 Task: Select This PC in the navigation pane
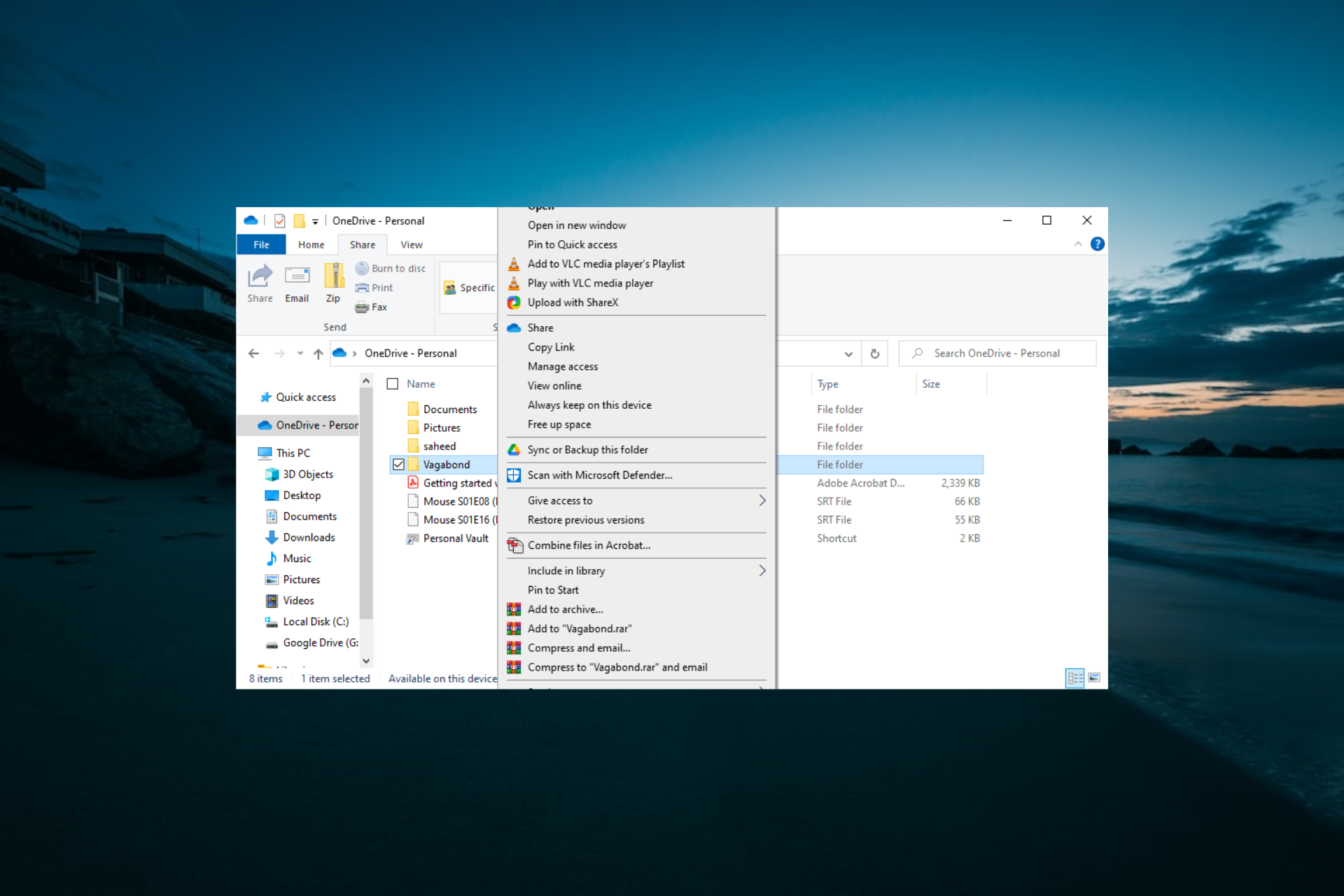[284, 453]
